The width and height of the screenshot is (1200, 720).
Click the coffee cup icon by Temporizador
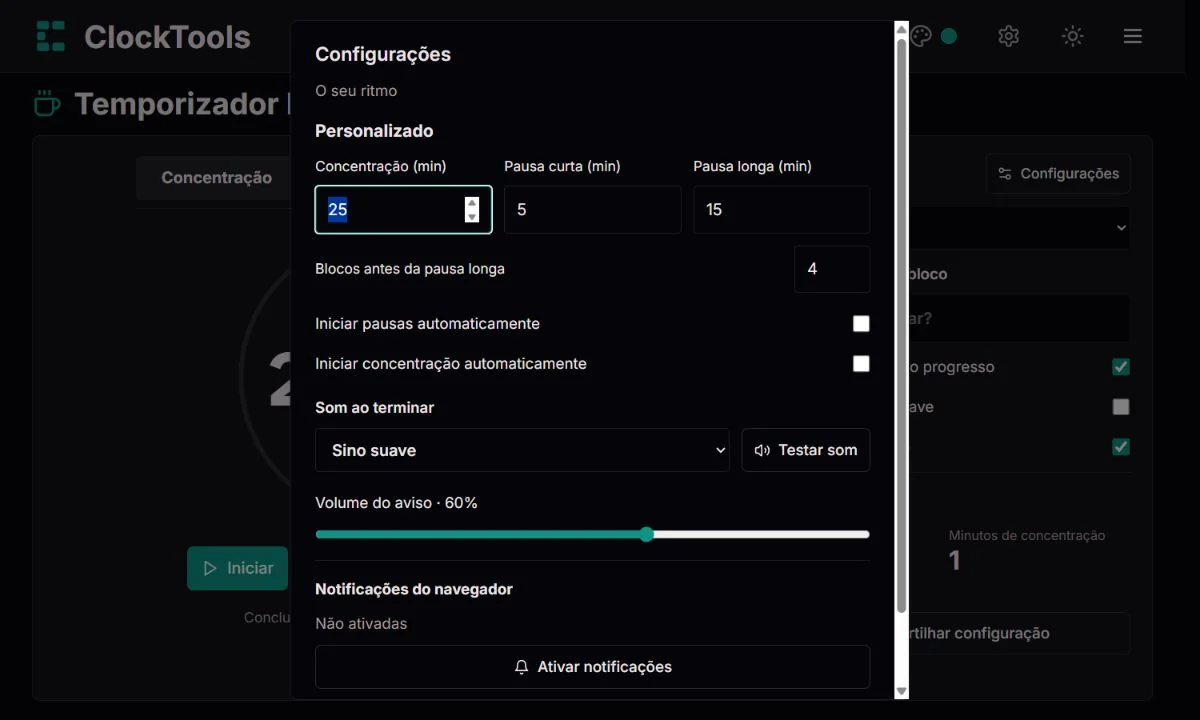point(47,104)
